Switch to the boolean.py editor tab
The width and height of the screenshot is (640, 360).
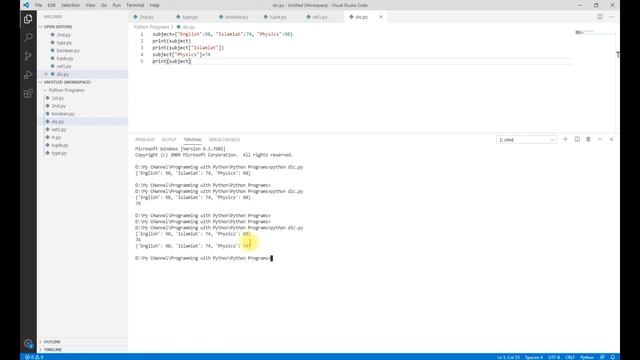[236, 17]
